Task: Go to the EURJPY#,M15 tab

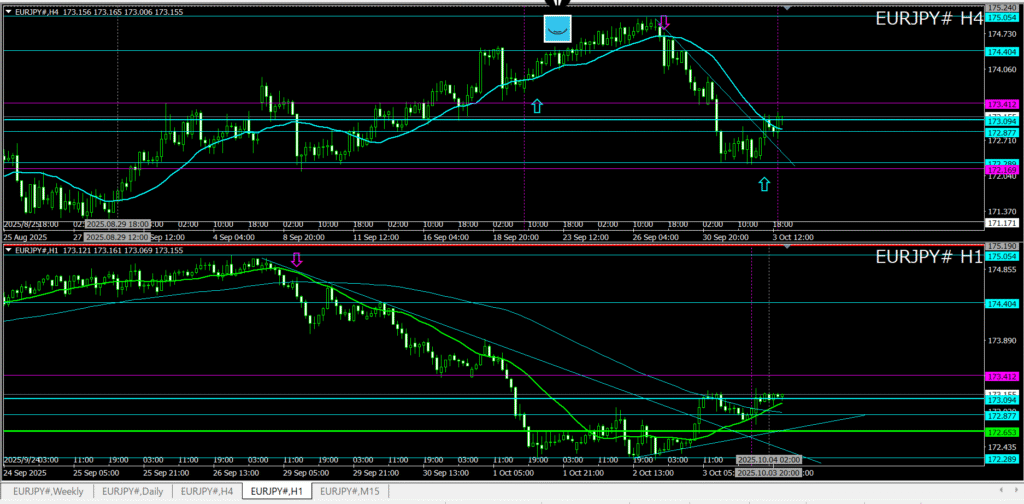Action: click(349, 491)
